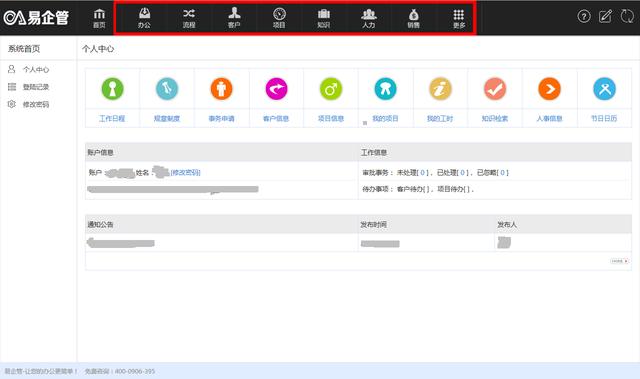640x379 pixels.
Task: Open the 客户信息 text link
Action: [276, 118]
